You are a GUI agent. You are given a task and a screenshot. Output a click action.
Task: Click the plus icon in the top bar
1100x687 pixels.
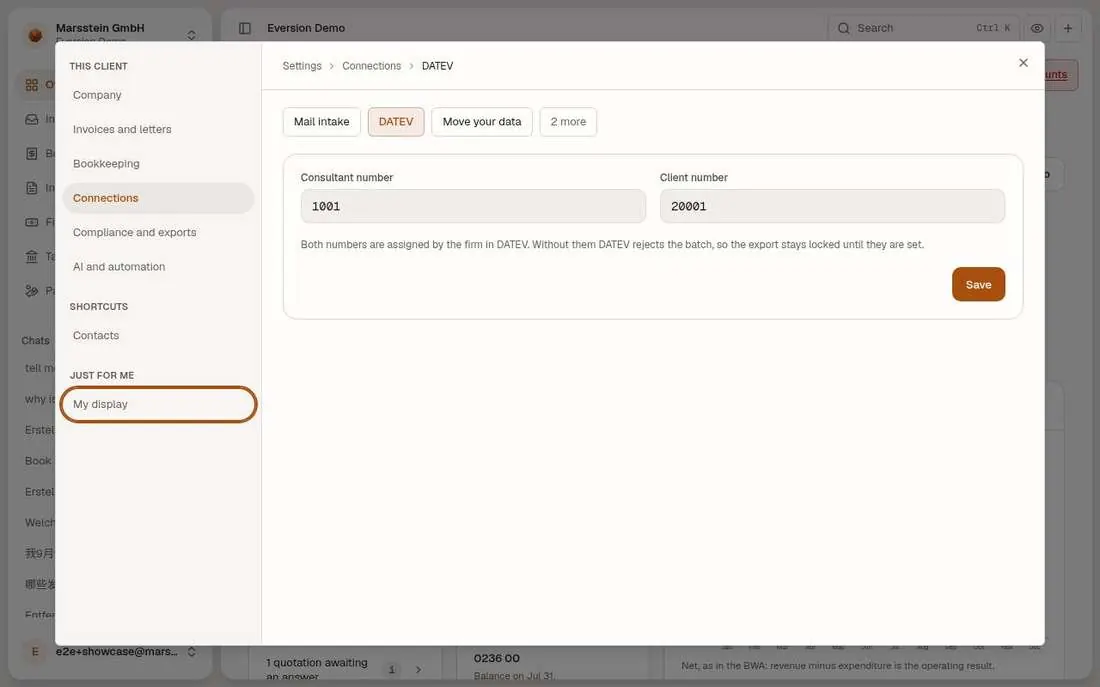click(x=1068, y=28)
